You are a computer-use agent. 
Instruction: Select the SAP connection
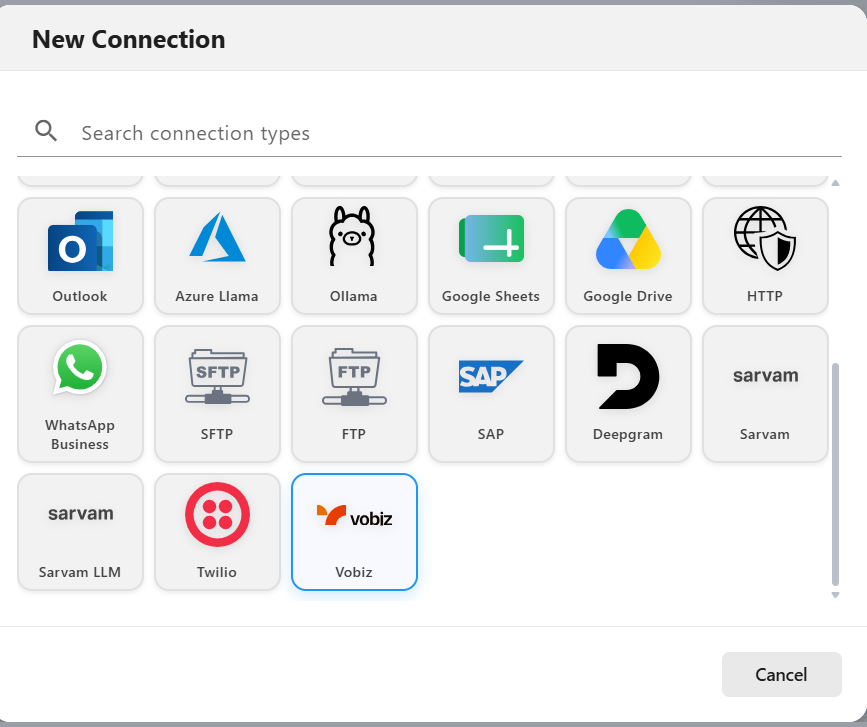pos(491,394)
